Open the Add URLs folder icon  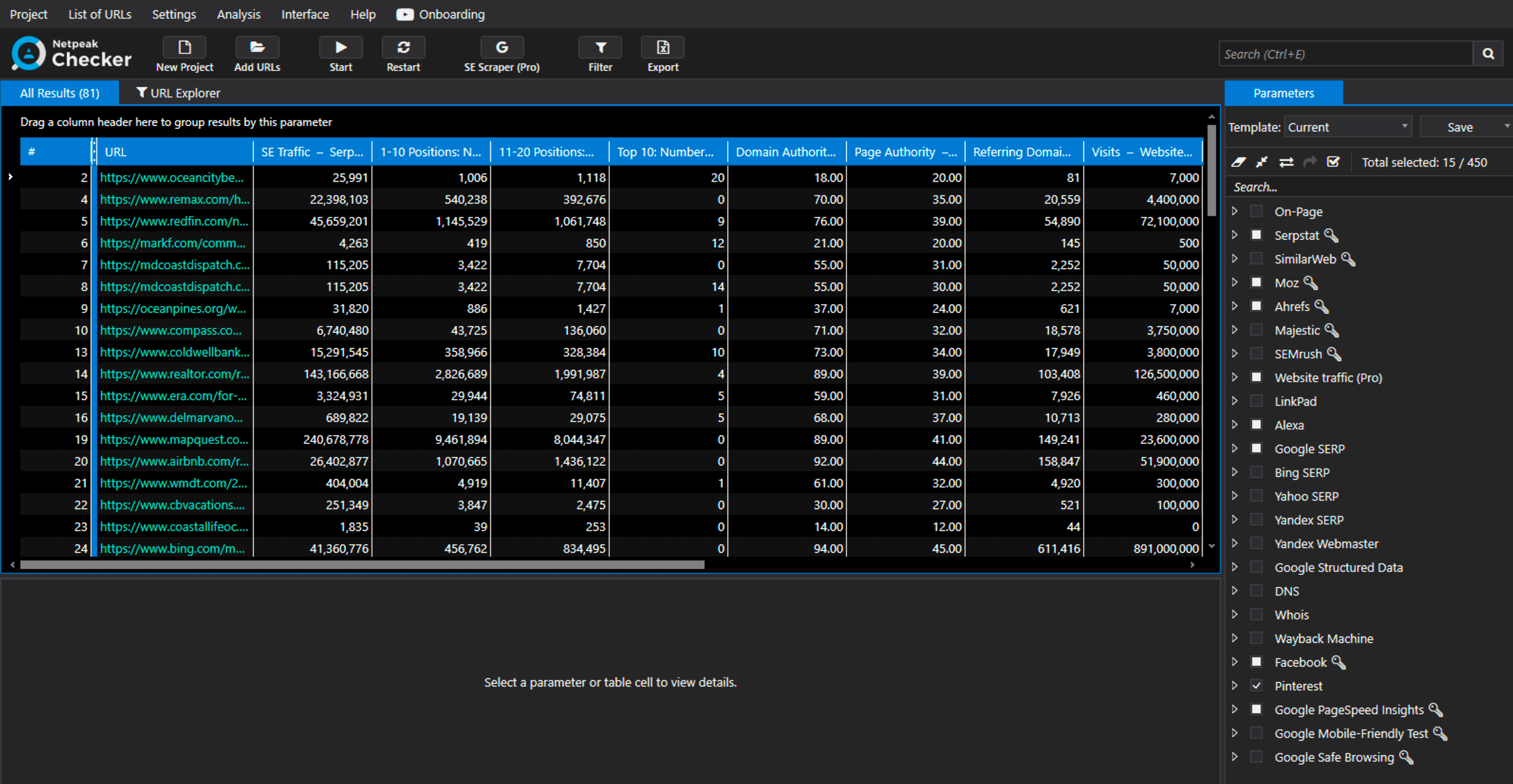pyautogui.click(x=257, y=48)
